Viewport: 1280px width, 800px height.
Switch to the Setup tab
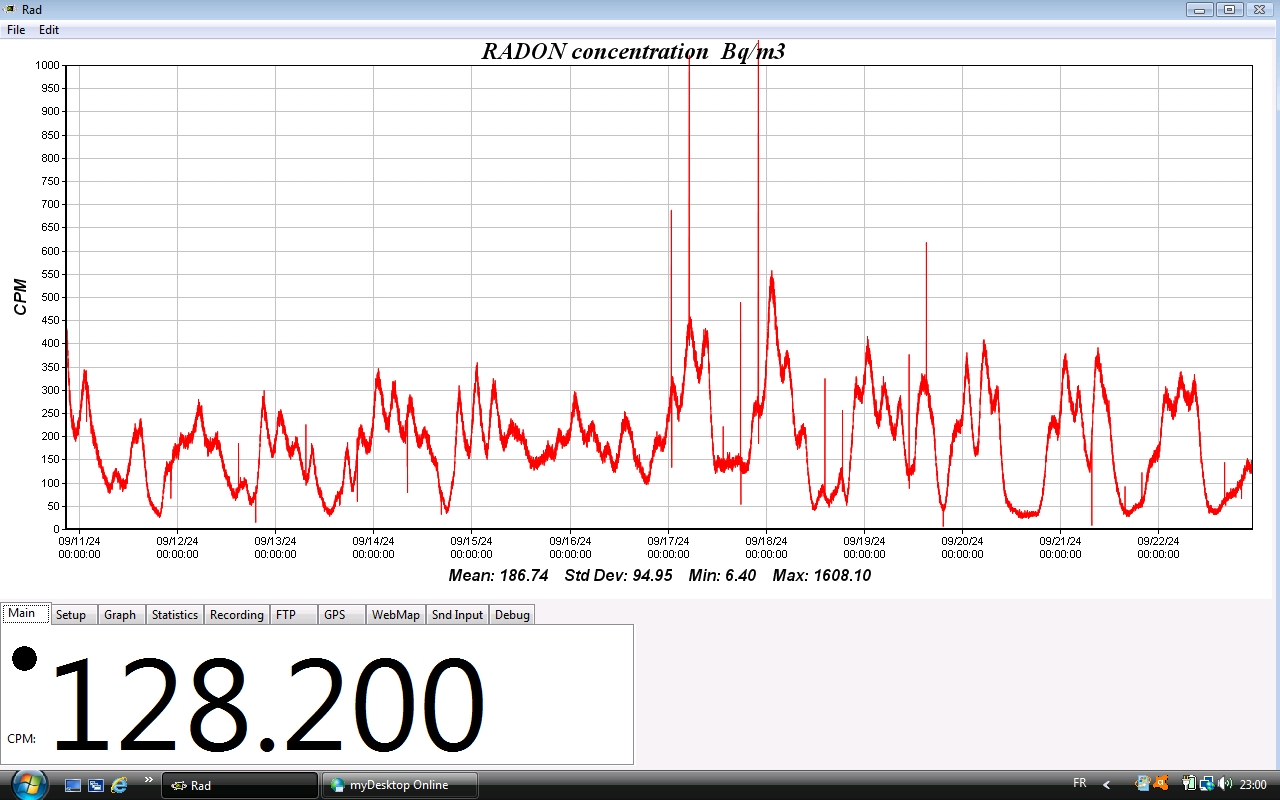[x=71, y=615]
